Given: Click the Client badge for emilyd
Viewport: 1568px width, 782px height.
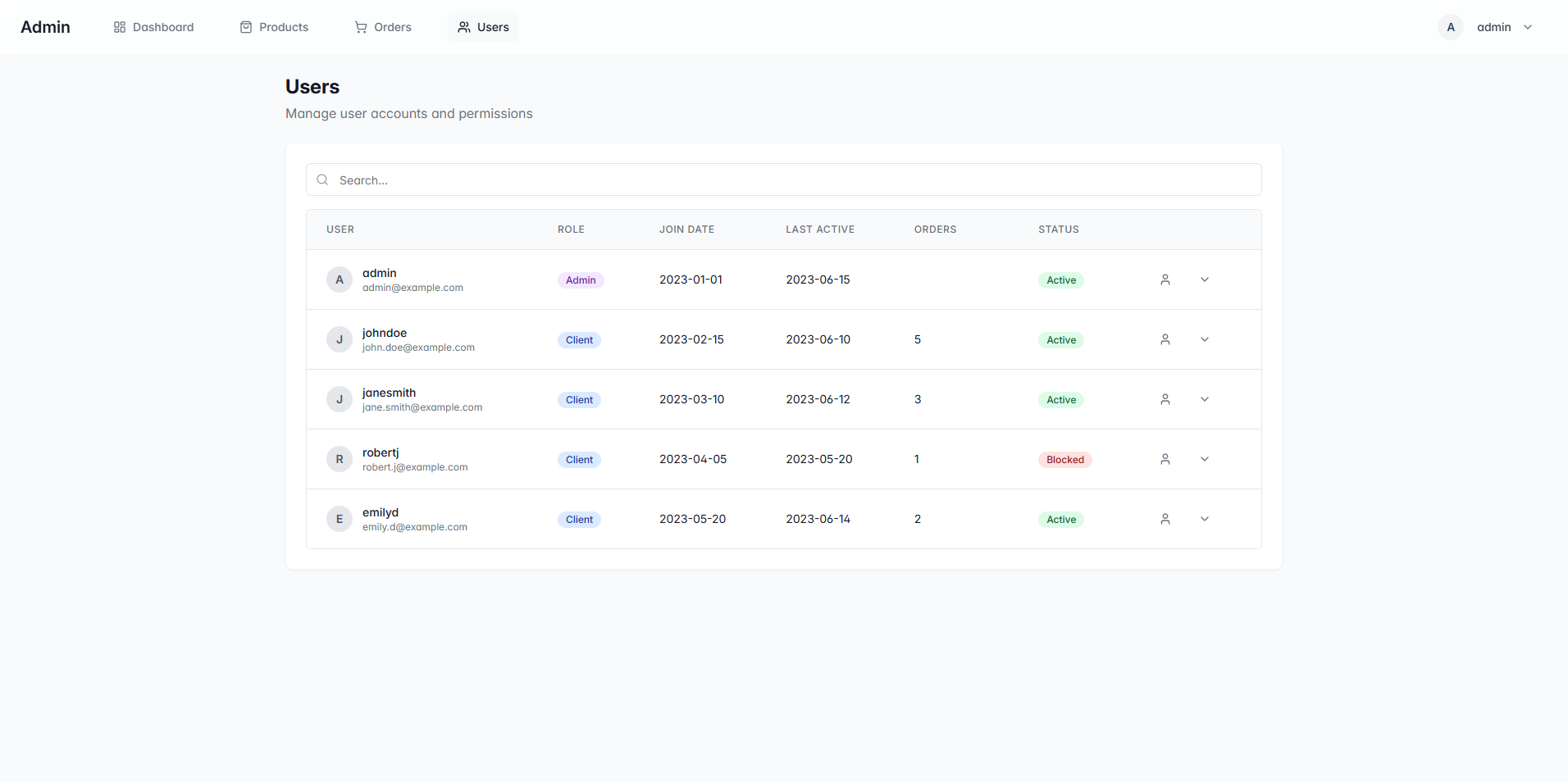Looking at the screenshot, I should [x=579, y=520].
